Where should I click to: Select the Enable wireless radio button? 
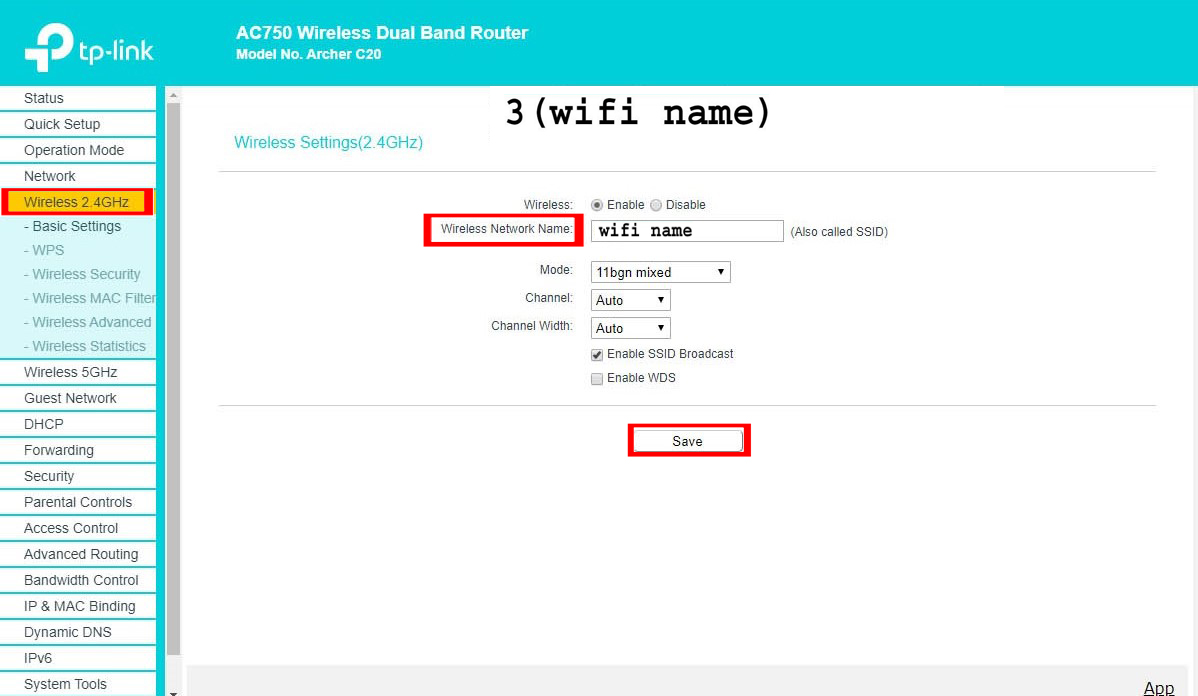[x=597, y=205]
